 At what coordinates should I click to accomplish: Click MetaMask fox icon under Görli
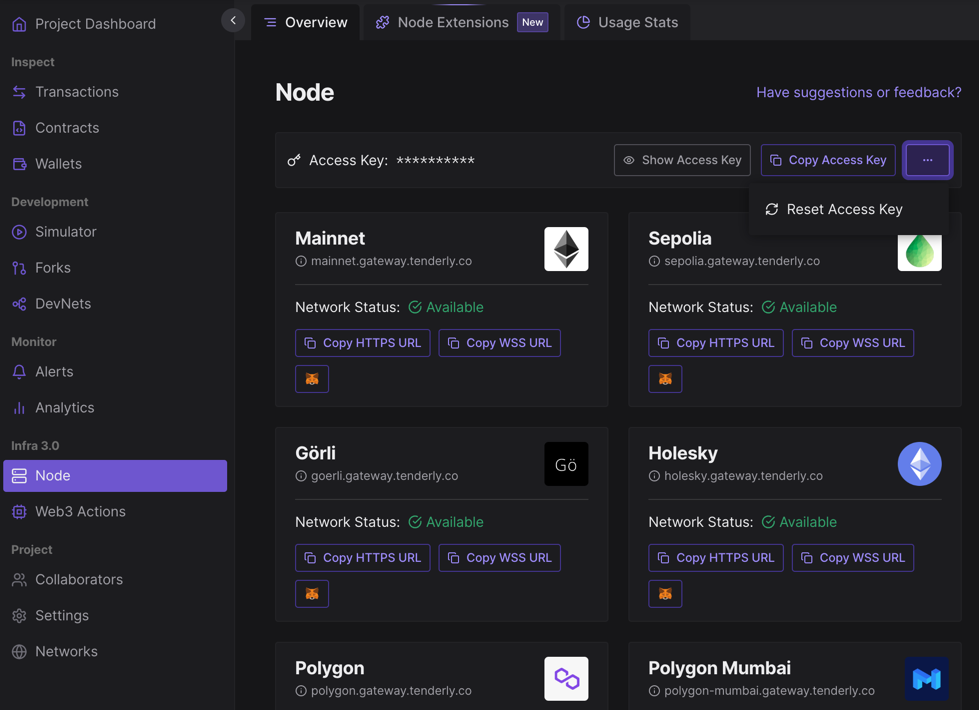coord(312,594)
